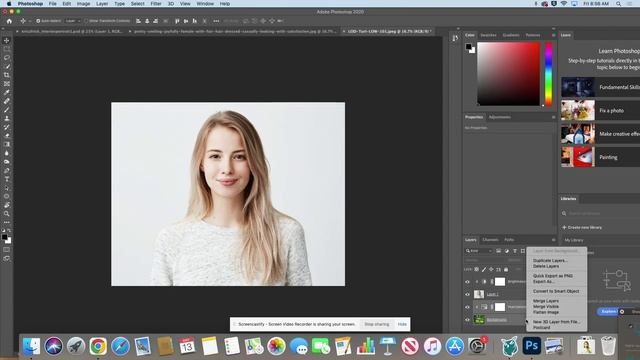Click the Home icon in options bar
This screenshot has height=360, width=640.
tap(9, 21)
